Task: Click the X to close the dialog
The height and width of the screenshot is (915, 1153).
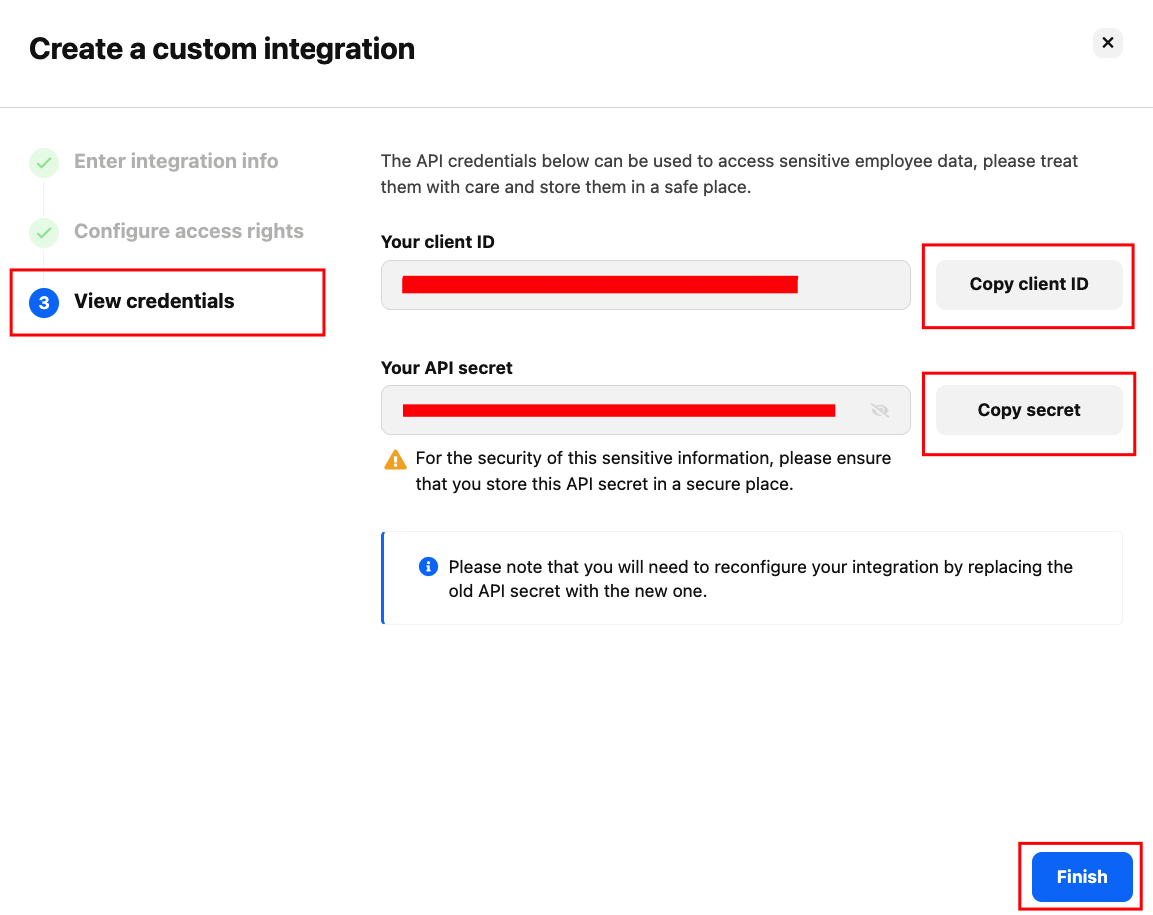Action: 1107,42
